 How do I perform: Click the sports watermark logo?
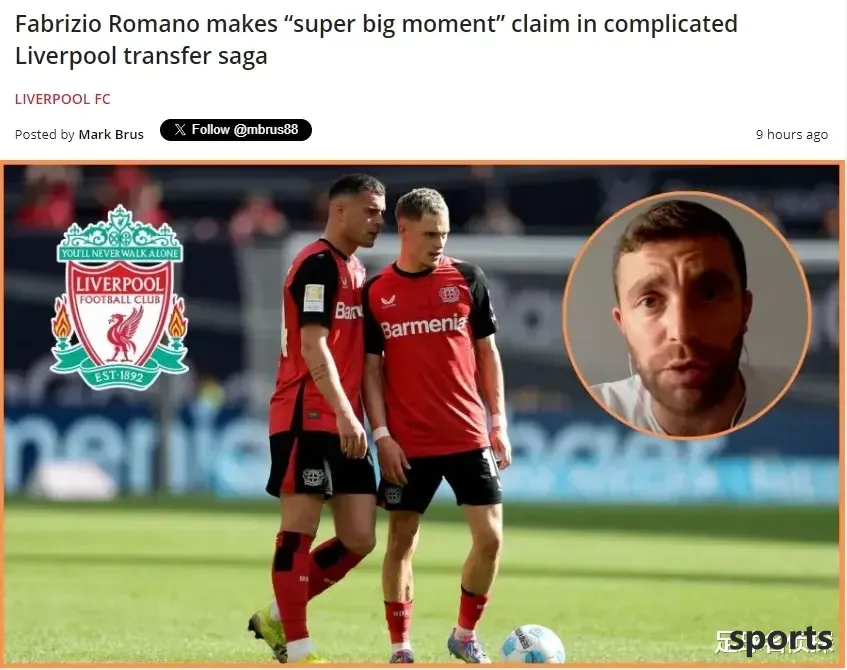(774, 641)
